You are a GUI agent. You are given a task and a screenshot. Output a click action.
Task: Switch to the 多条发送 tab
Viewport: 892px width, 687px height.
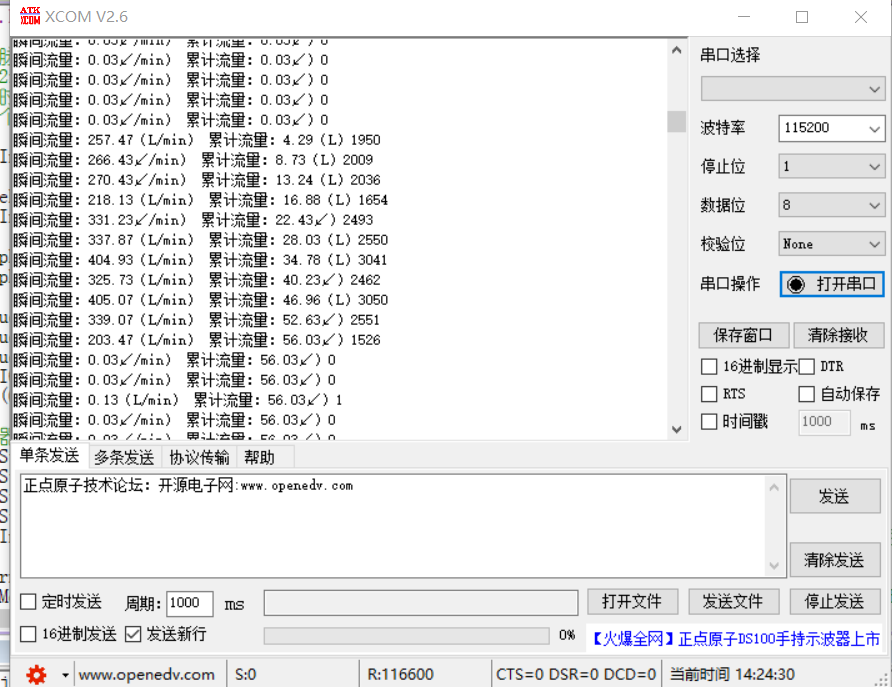coord(124,458)
